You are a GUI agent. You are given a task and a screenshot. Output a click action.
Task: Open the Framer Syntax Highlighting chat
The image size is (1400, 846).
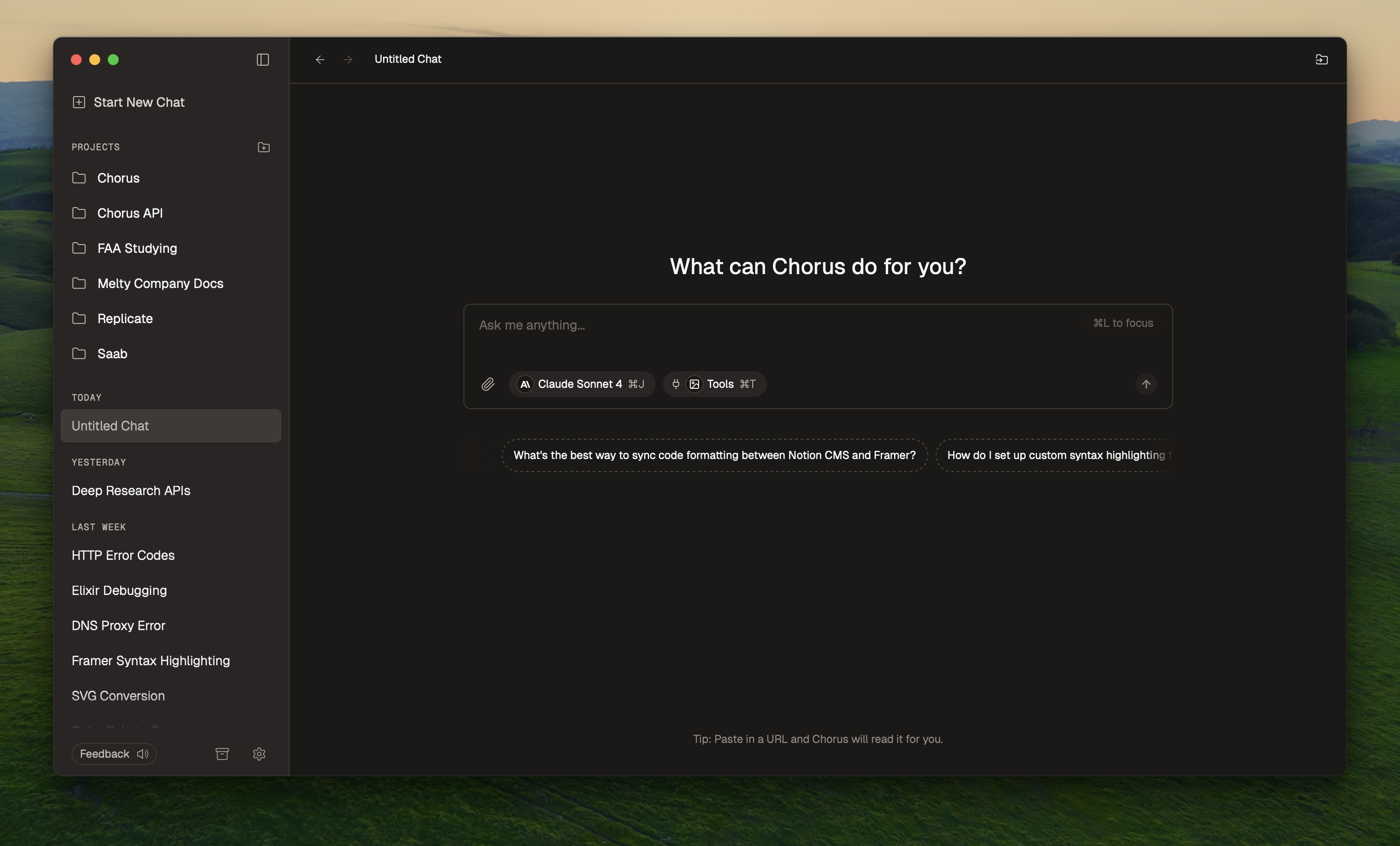151,661
